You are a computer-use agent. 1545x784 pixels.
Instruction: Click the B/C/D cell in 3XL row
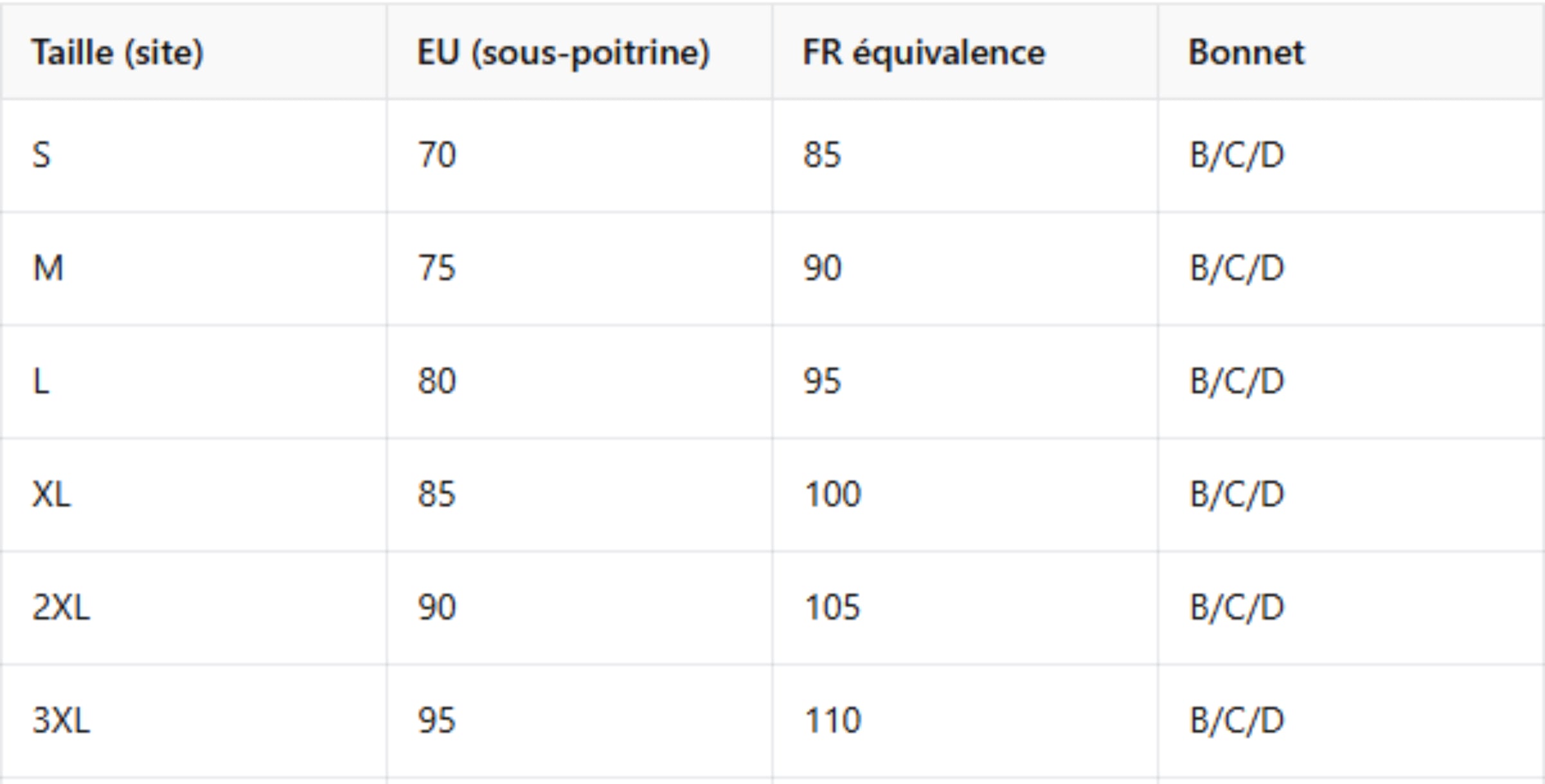(x=1351, y=721)
